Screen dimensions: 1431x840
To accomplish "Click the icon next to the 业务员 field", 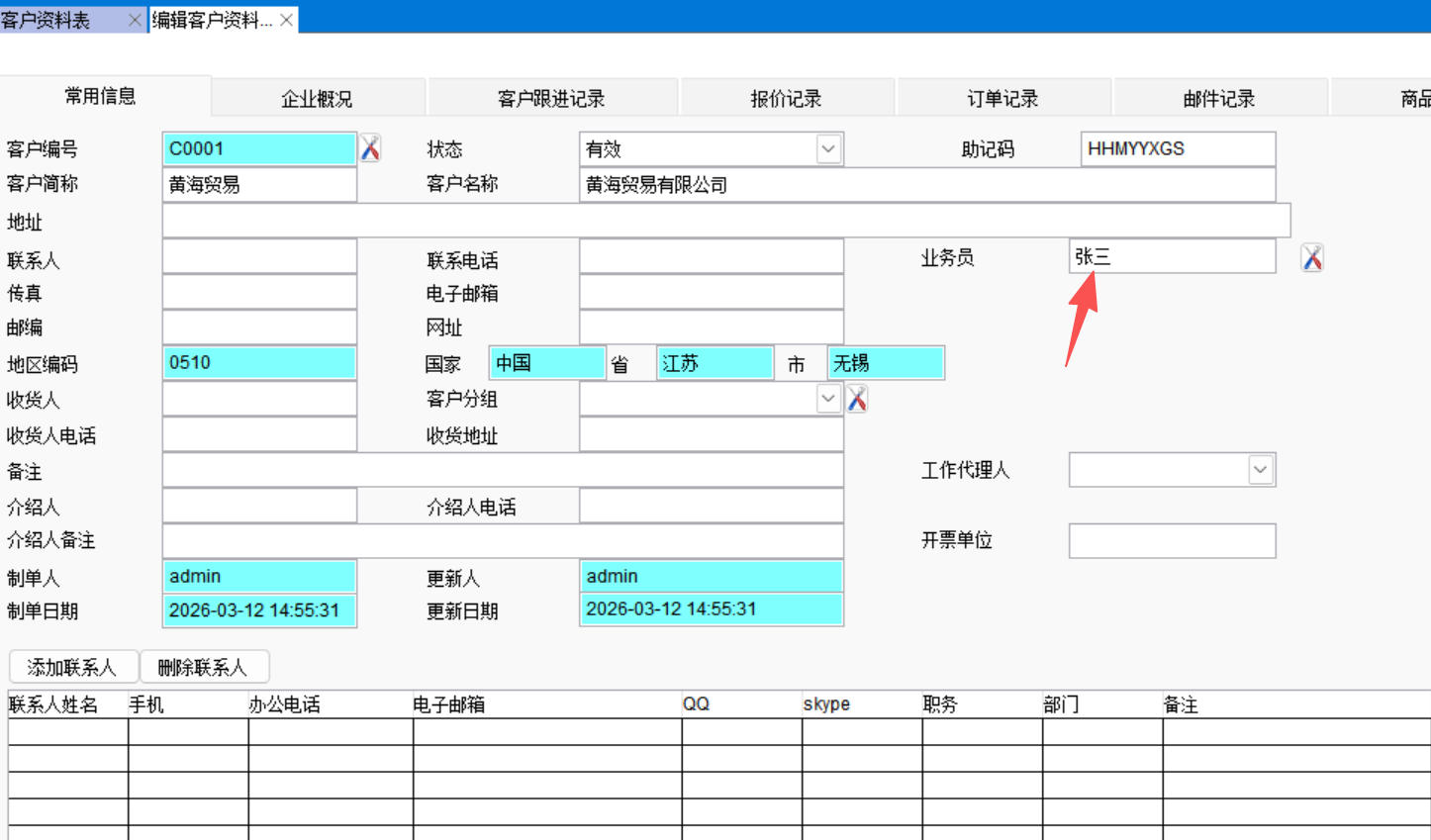I will click(x=1311, y=257).
